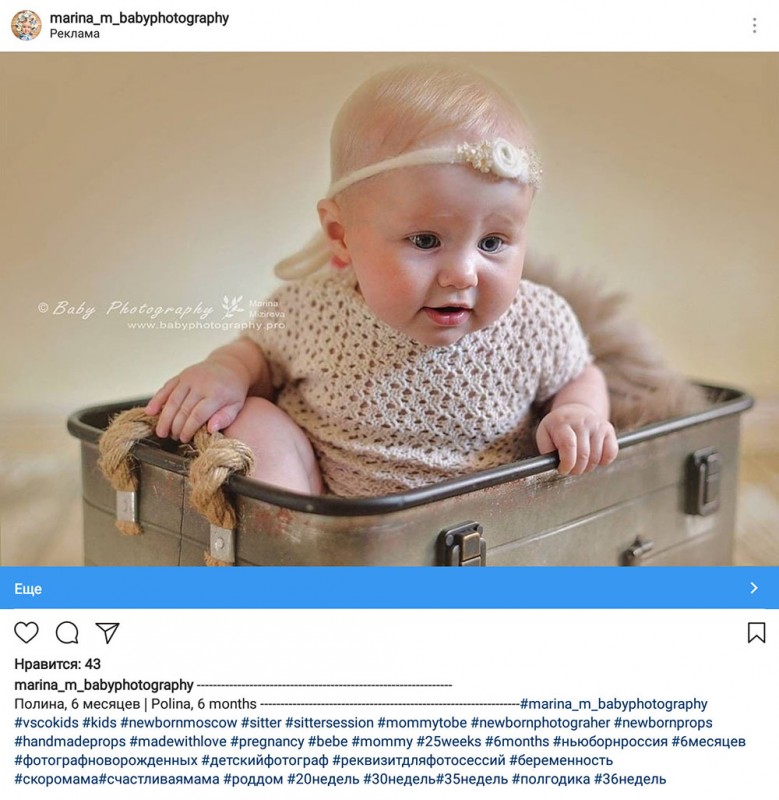
Task: Share post using paper plane icon
Action: pyautogui.click(x=107, y=633)
